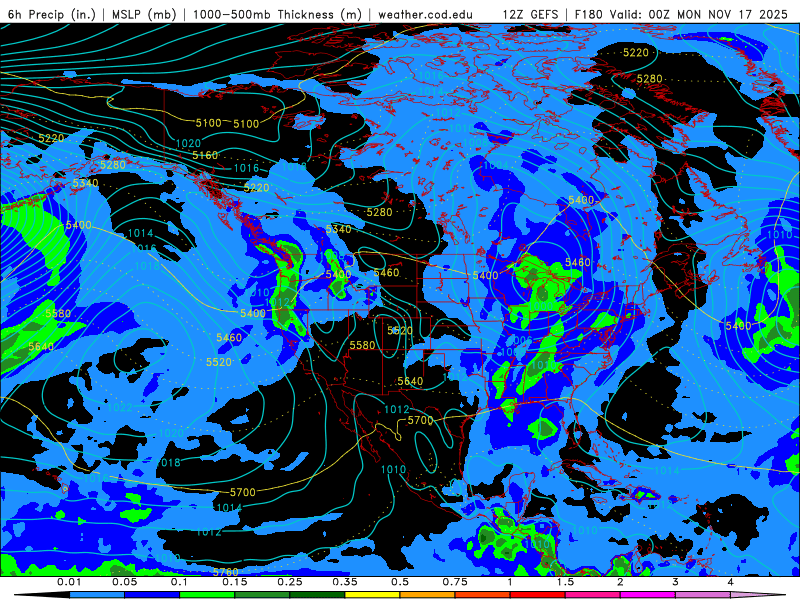Click the 1.5 legend value label
The image size is (800, 600).
point(565,582)
